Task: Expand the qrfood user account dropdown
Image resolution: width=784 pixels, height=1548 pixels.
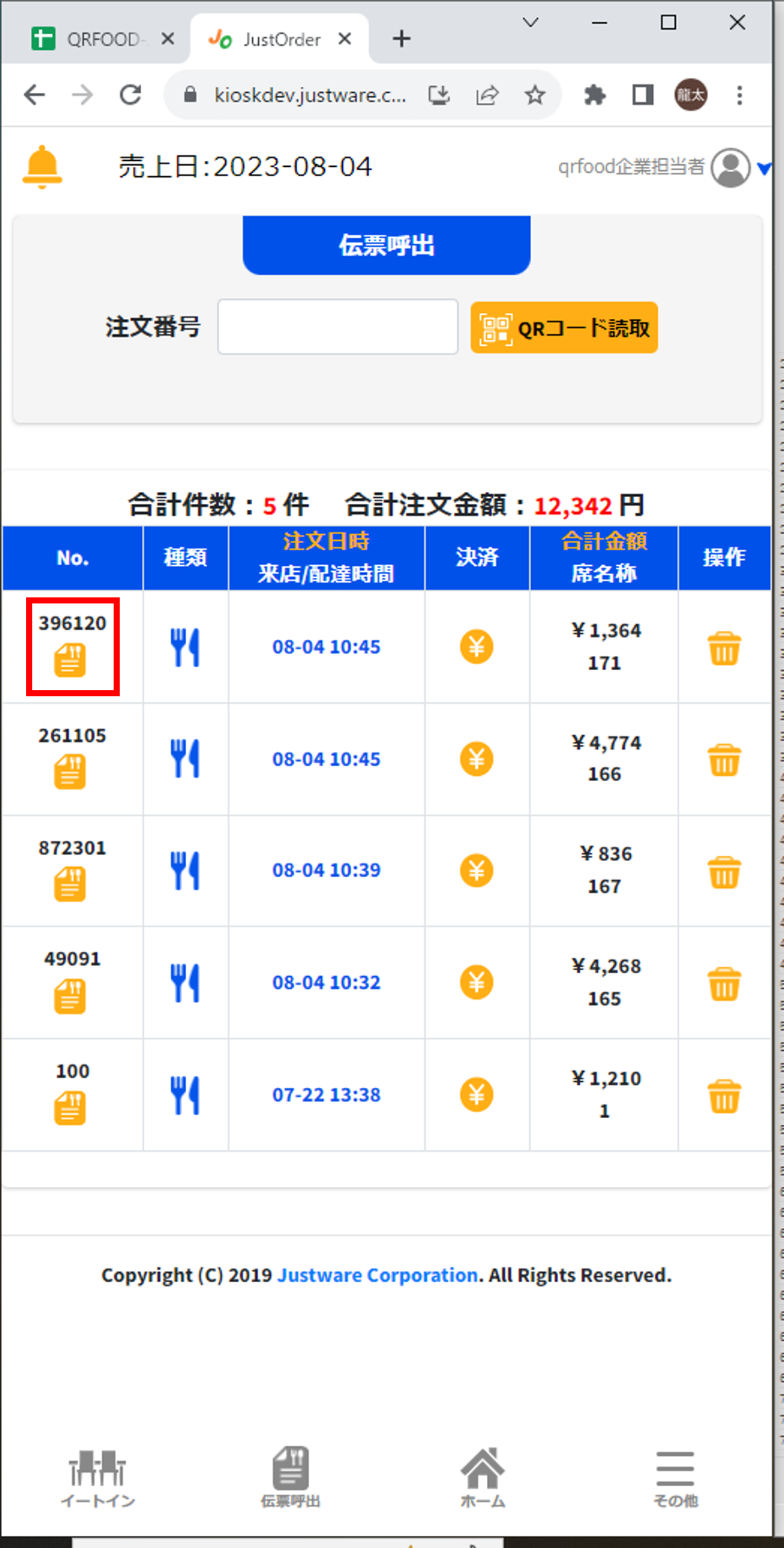Action: click(x=764, y=168)
